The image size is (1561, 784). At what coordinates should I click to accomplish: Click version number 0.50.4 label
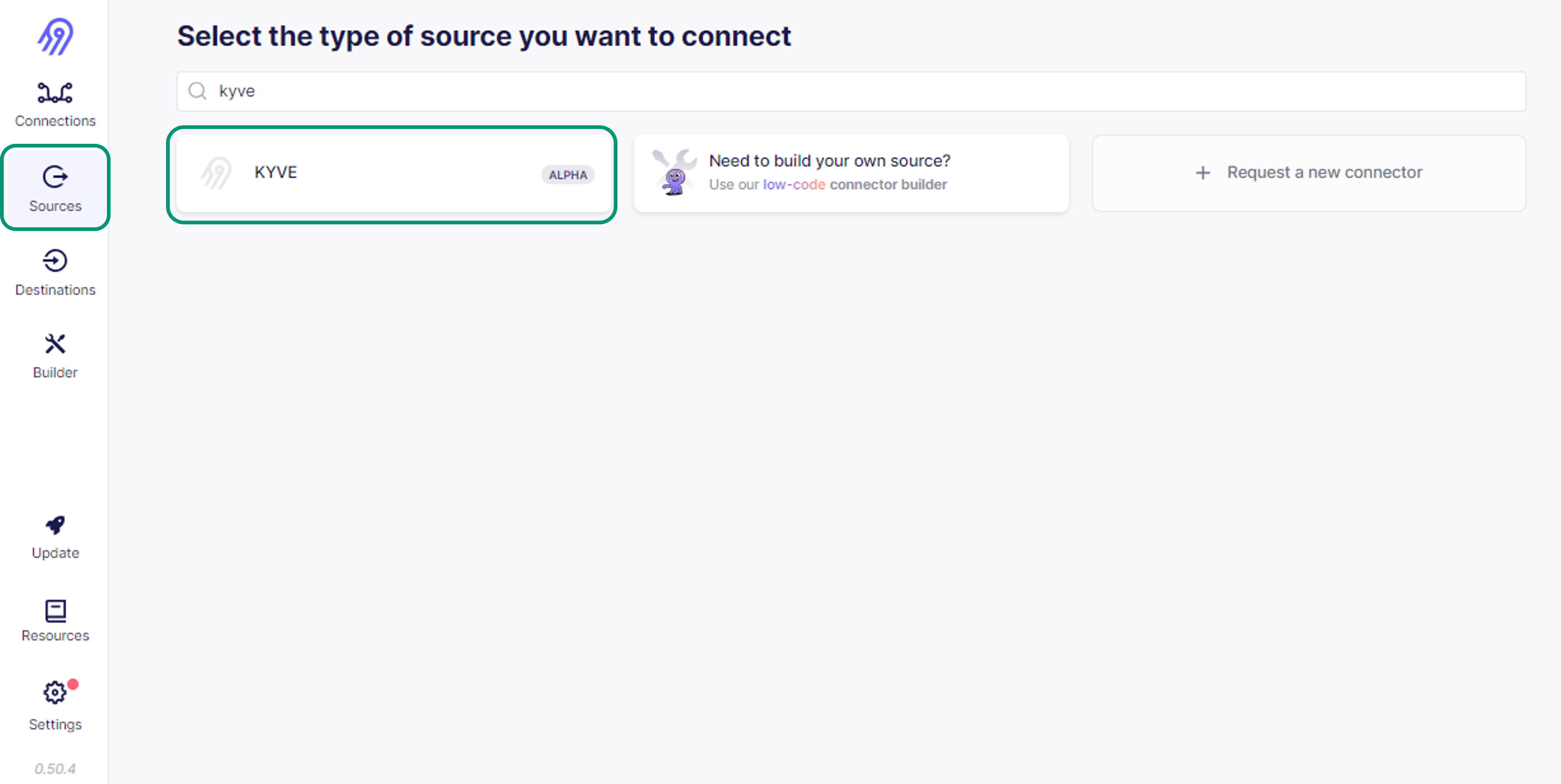55,769
